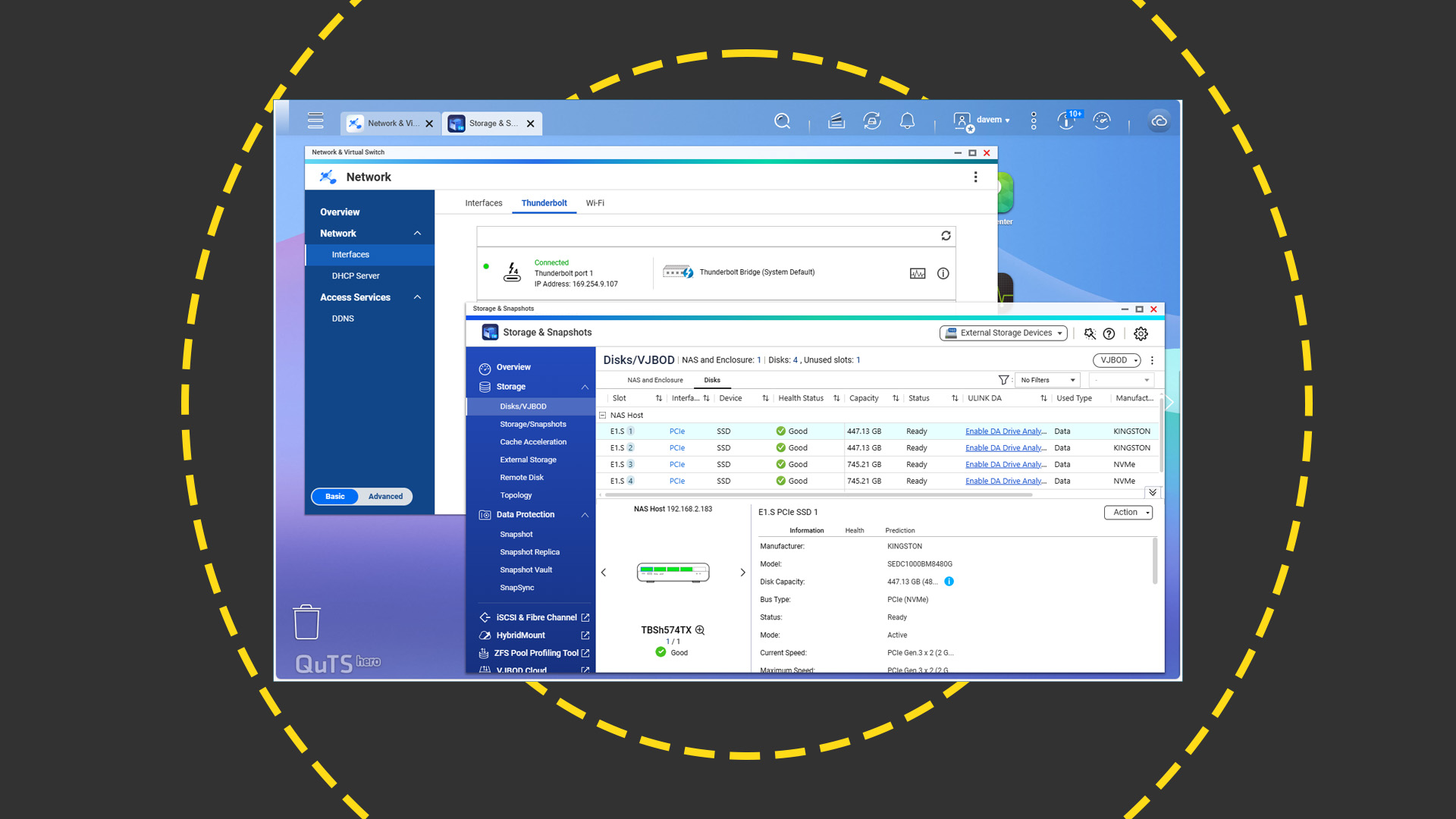Show previous enclosure with left arrow

tap(604, 573)
